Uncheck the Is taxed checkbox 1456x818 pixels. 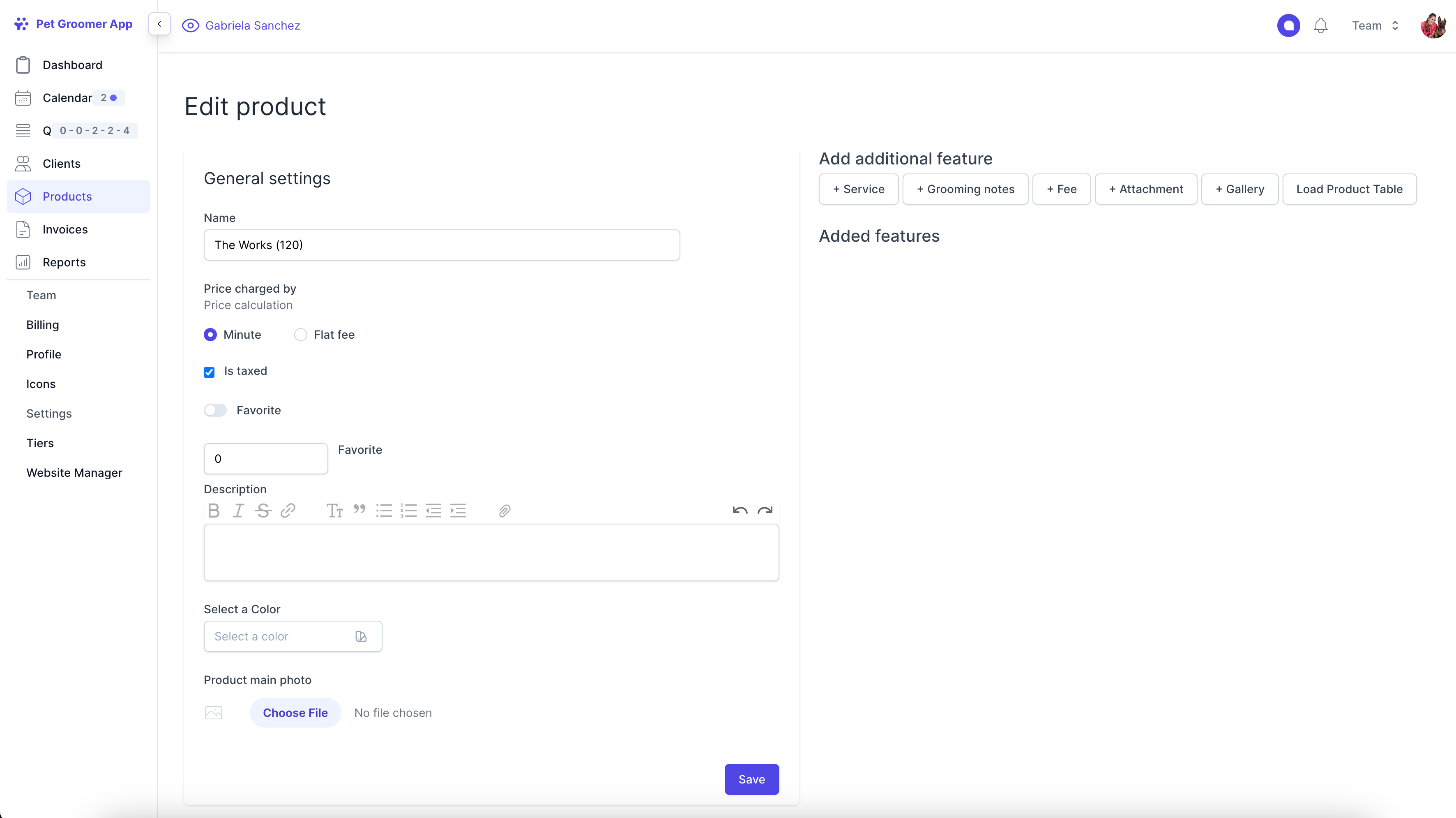click(209, 372)
